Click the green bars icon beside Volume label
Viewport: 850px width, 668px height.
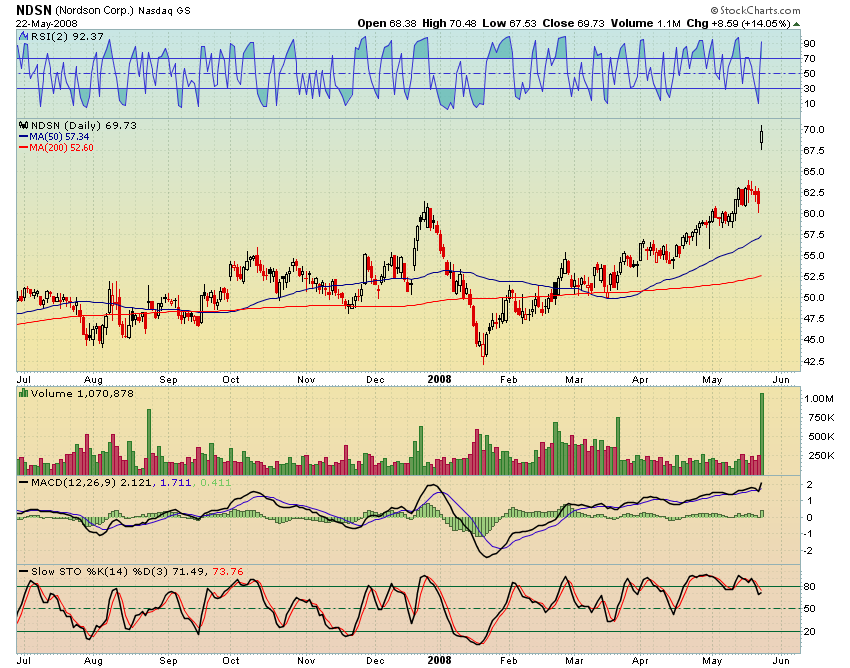(24, 393)
